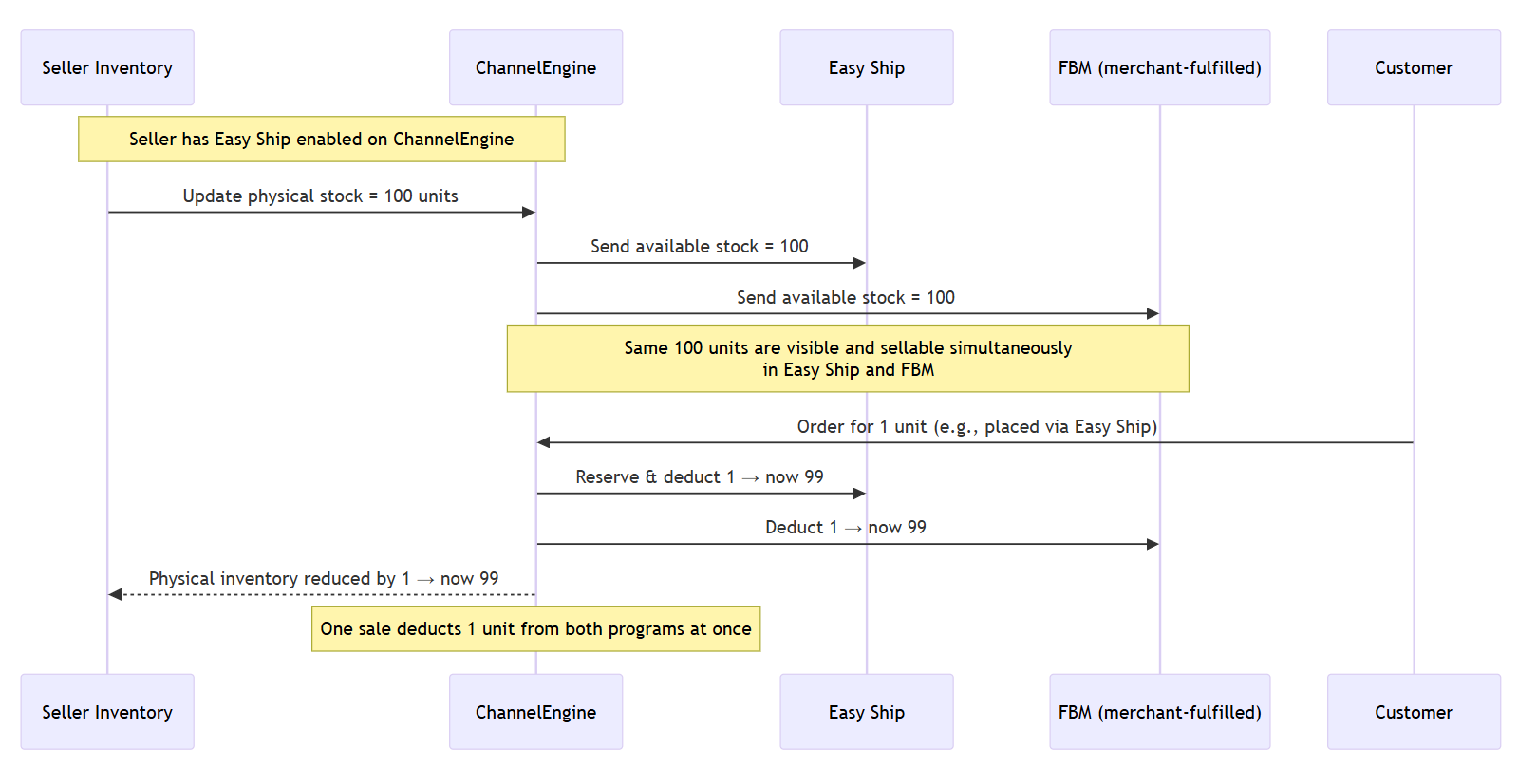Click the note "Seller has Easy Ship enabled on ChannelEngine"
This screenshot has height=784, width=1518.
tap(322, 140)
